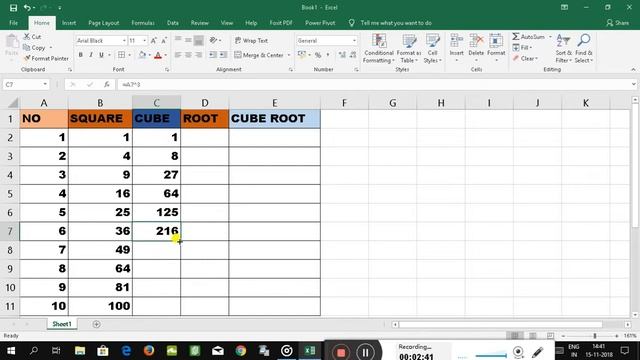Open Cell Styles gallery

pyautogui.click(x=432, y=48)
